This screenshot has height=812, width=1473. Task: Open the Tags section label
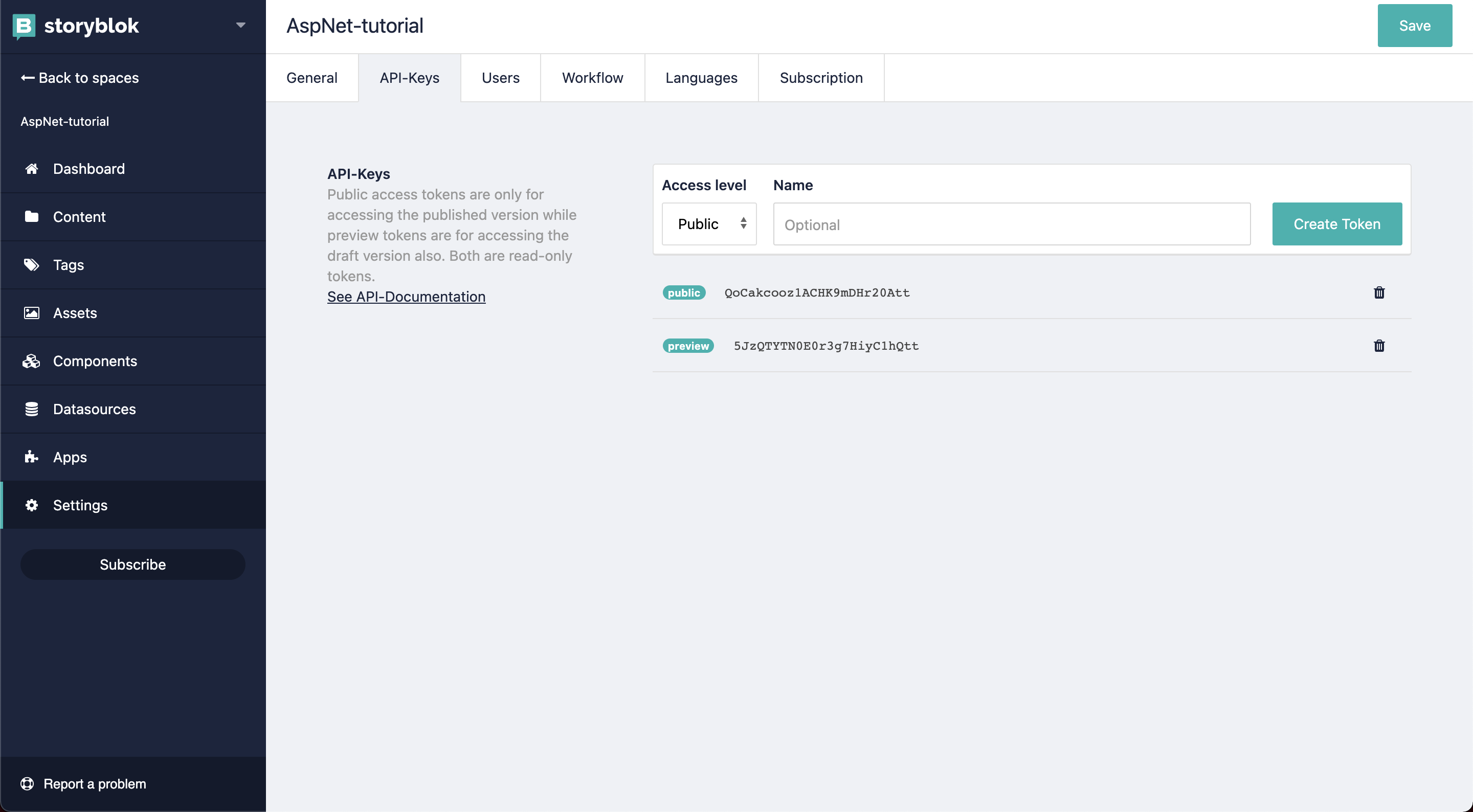pyautogui.click(x=69, y=265)
